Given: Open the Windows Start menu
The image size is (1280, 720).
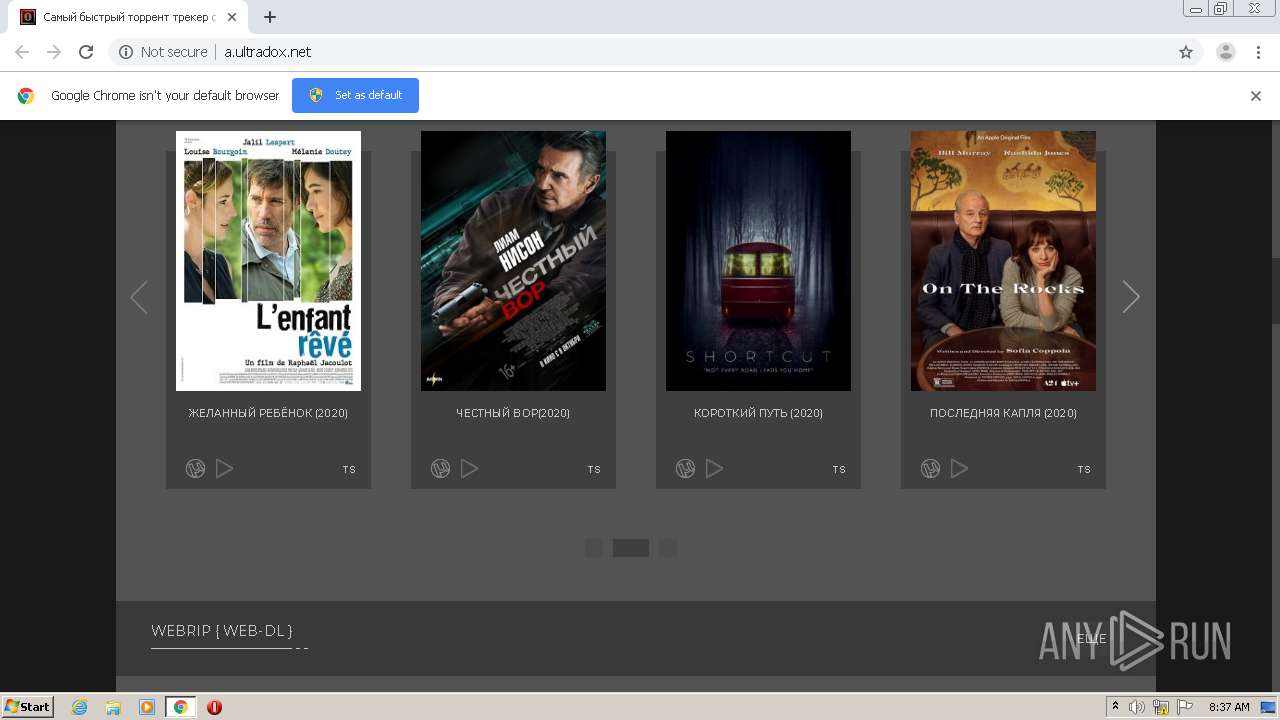Looking at the screenshot, I should 28,707.
